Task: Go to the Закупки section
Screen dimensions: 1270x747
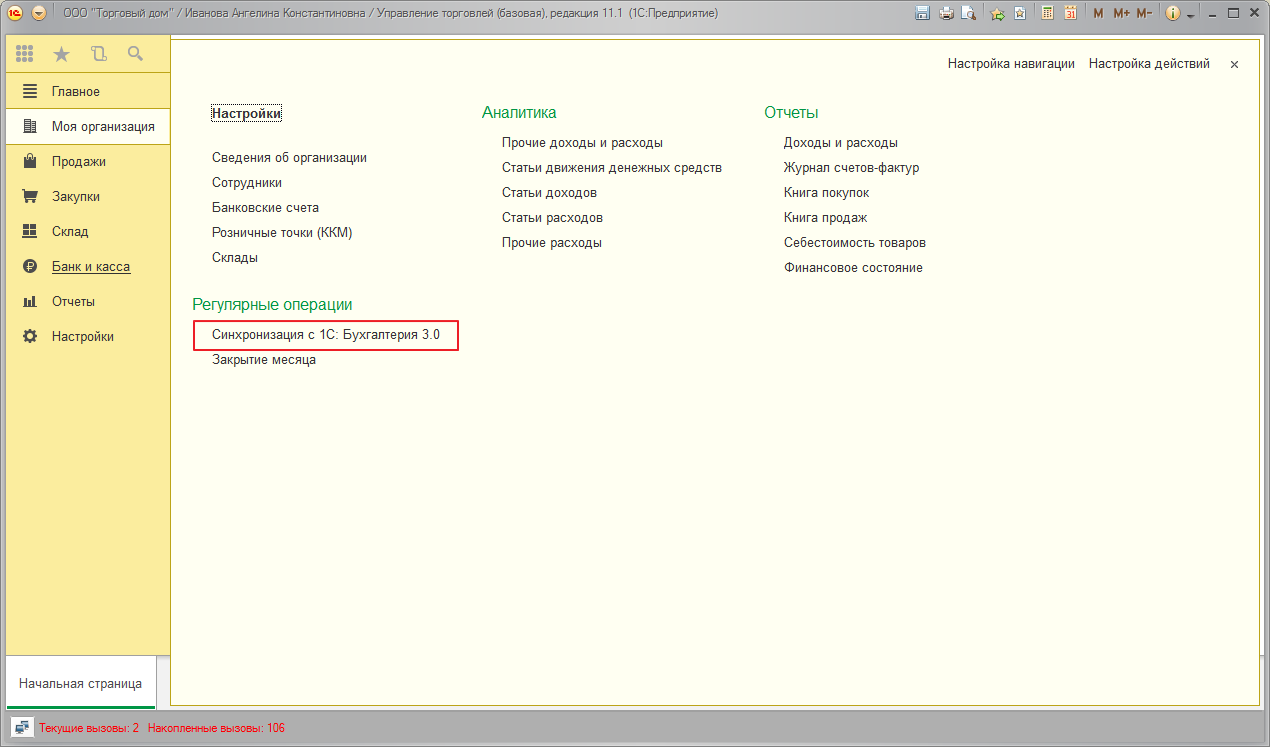Action: click(87, 196)
